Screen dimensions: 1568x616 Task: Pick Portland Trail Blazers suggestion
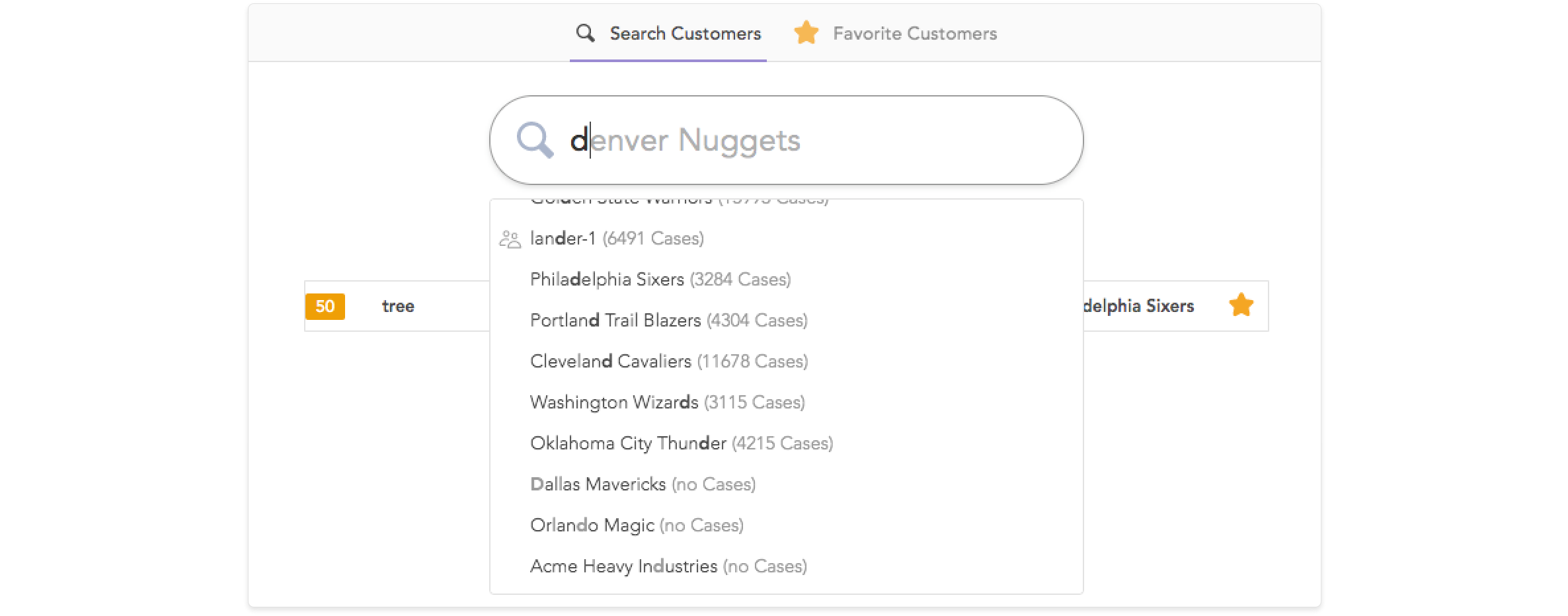[x=786, y=321]
